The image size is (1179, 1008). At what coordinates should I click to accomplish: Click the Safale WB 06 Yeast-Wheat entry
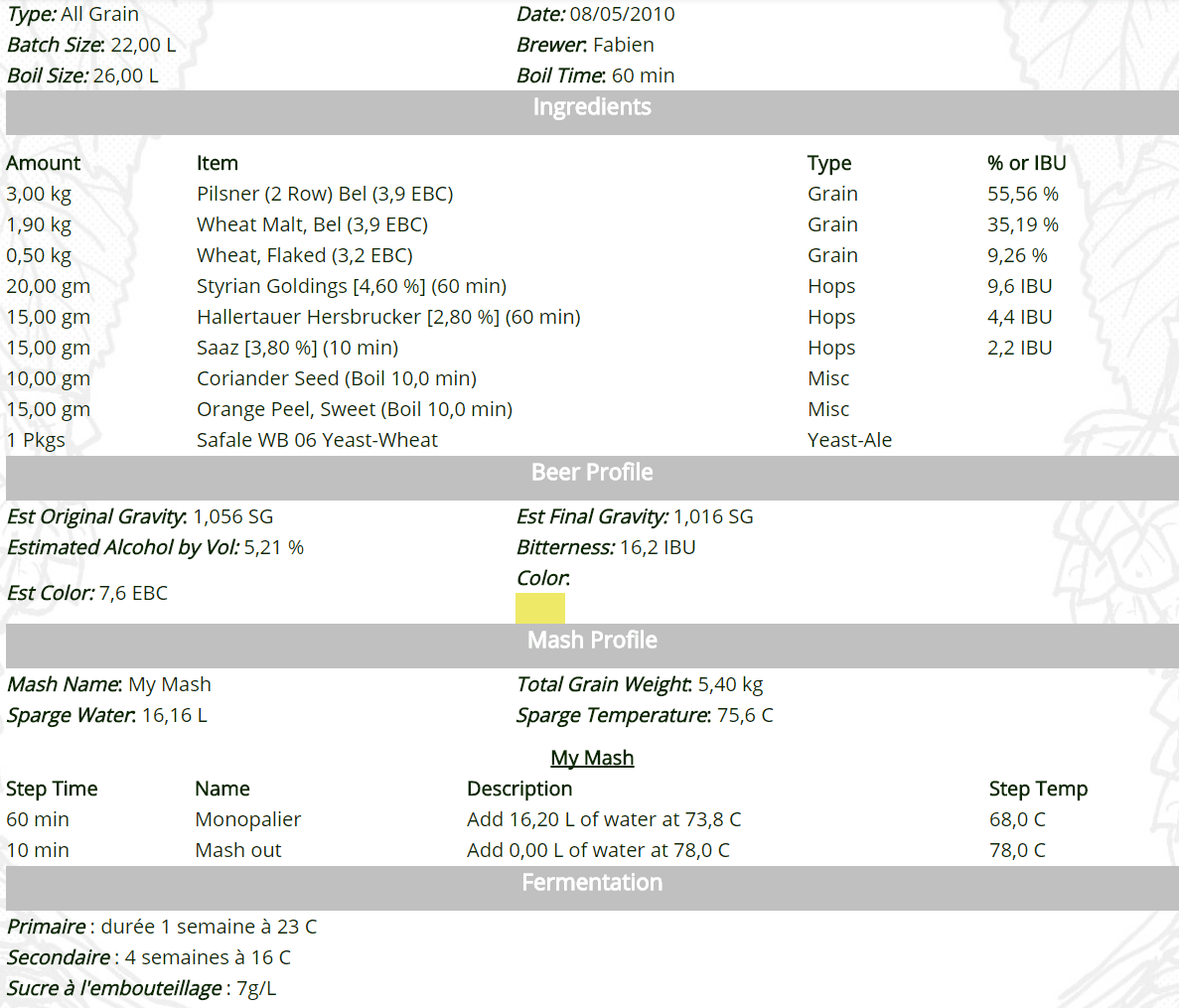pyautogui.click(x=316, y=440)
